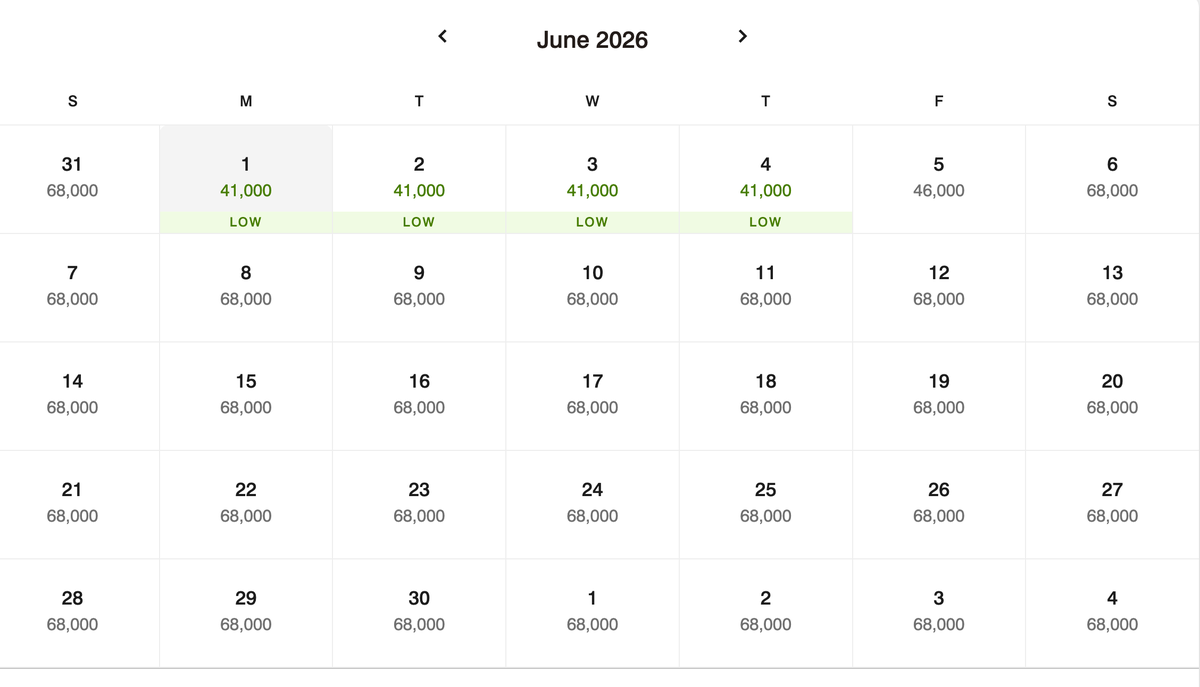Pick June 2 low fare date
Screen dimensions: 1200x687
pyautogui.click(x=419, y=178)
